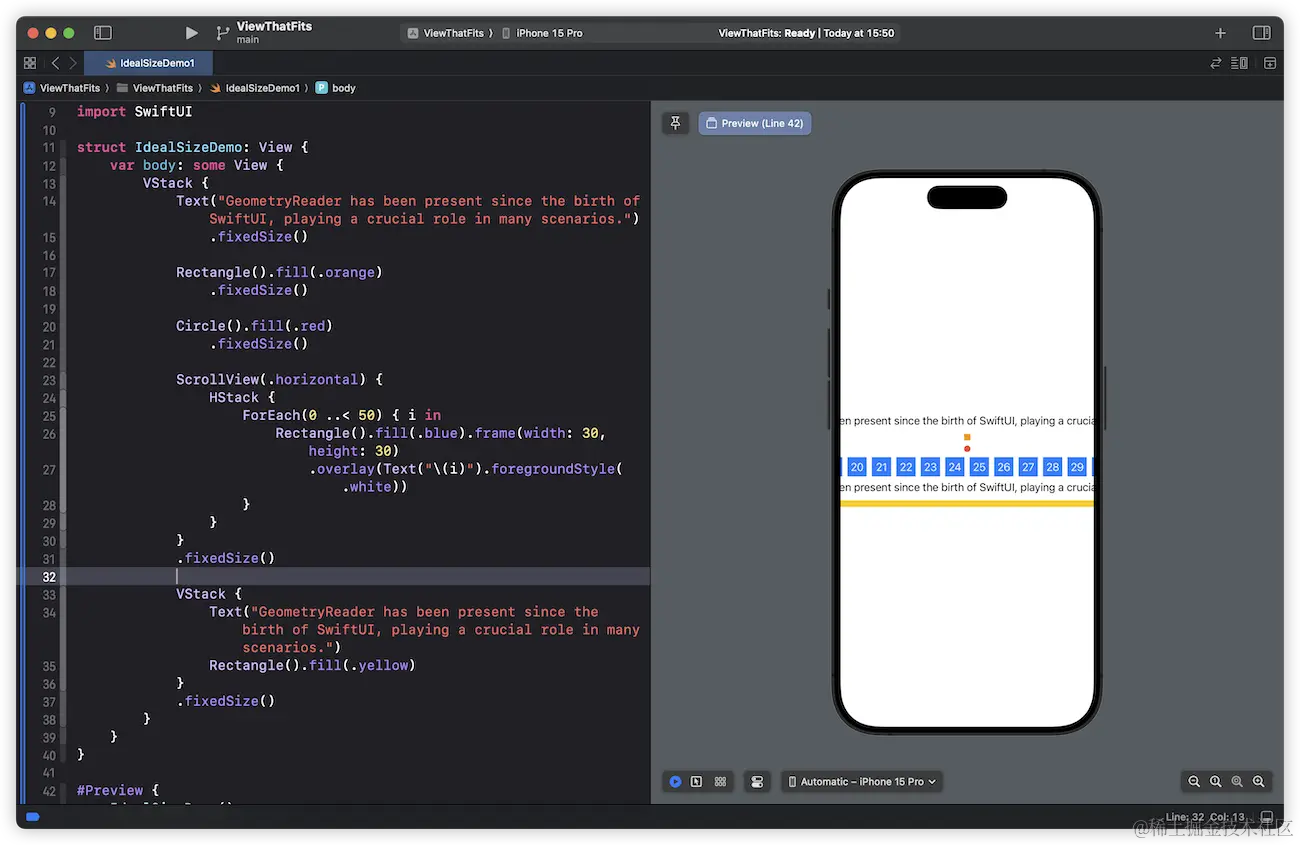The image size is (1300, 845).
Task: Zoom out the preview canvas
Action: tap(1194, 782)
